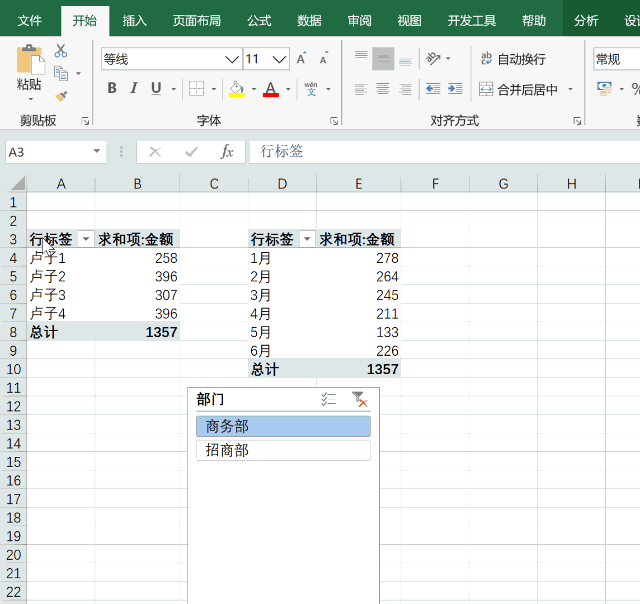640x604 pixels.
Task: Apply the red font color
Action: (x=271, y=89)
